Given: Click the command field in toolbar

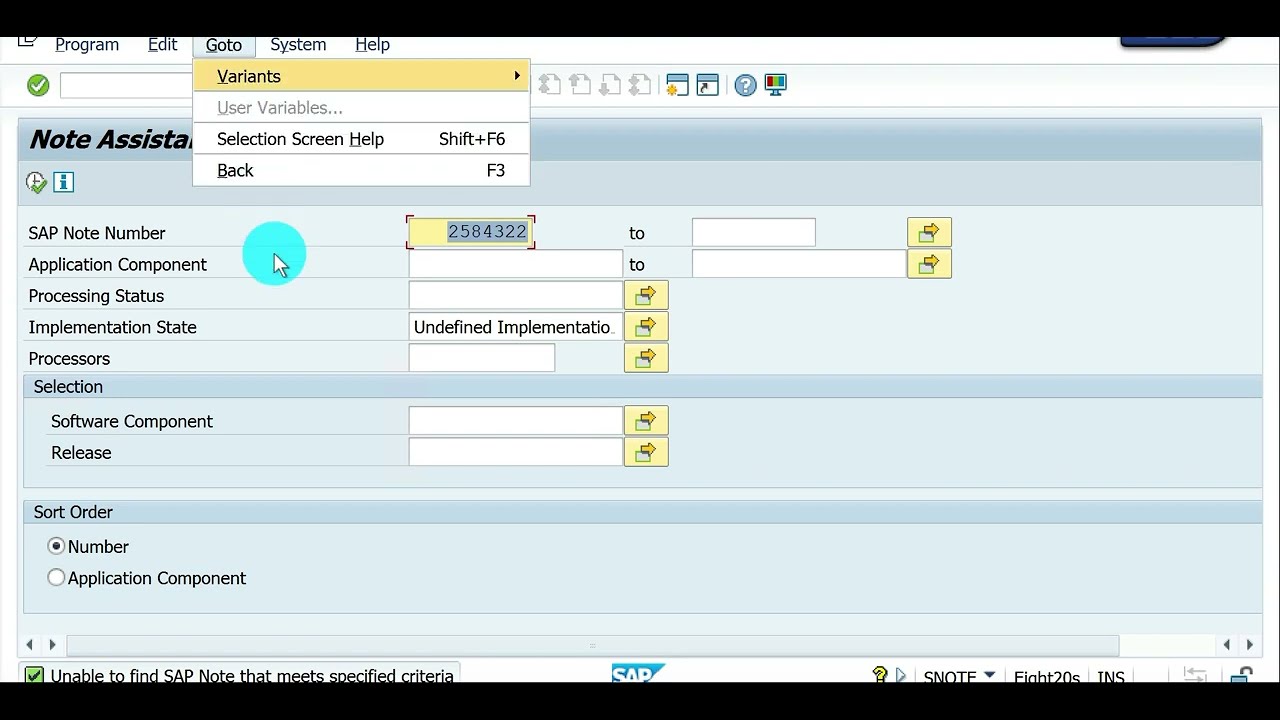Looking at the screenshot, I should click(126, 86).
